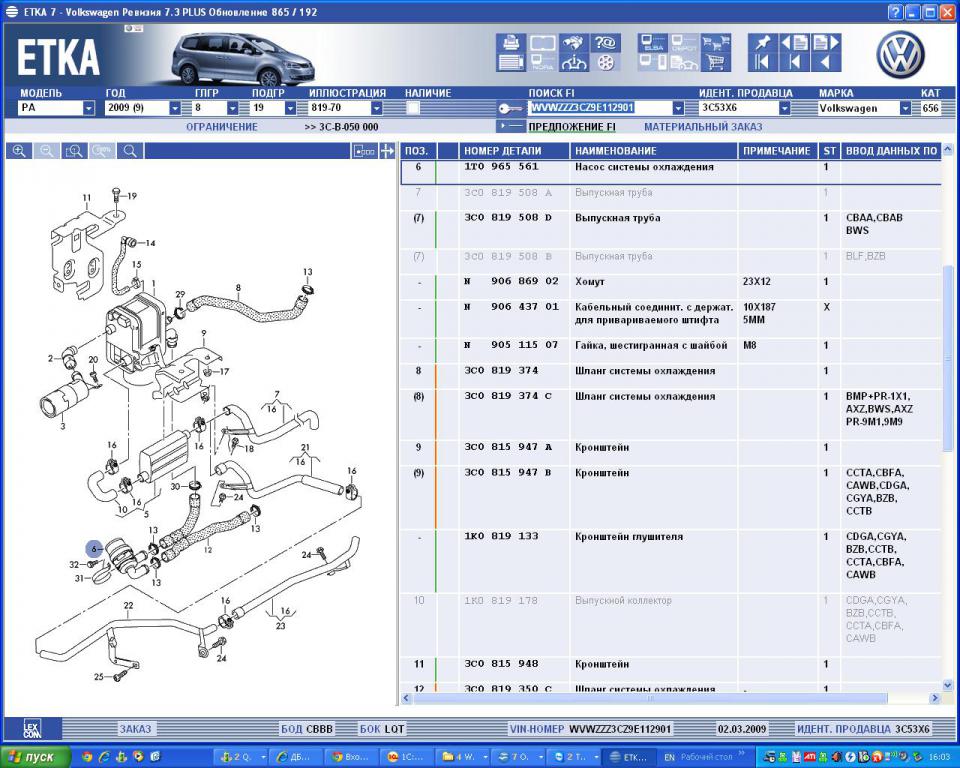The height and width of the screenshot is (768, 960).
Task: Go to next illustration page icon
Action: click(826, 43)
